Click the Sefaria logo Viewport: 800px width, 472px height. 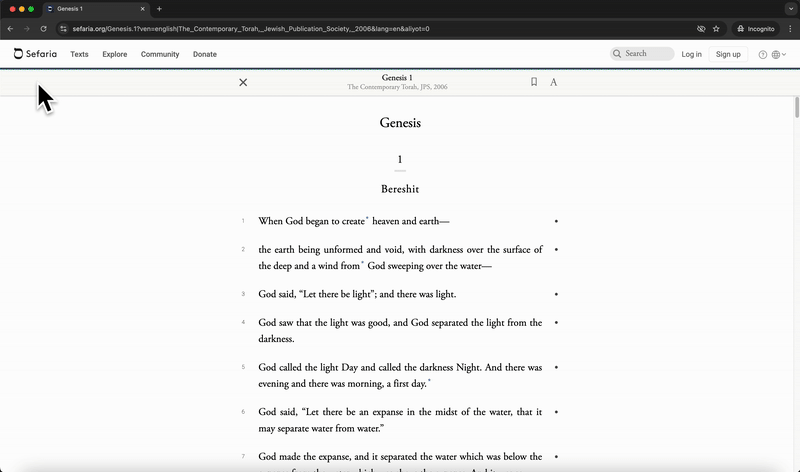coord(35,54)
